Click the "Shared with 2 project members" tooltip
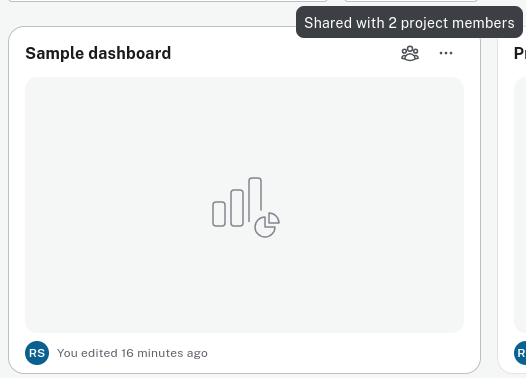 click(409, 22)
